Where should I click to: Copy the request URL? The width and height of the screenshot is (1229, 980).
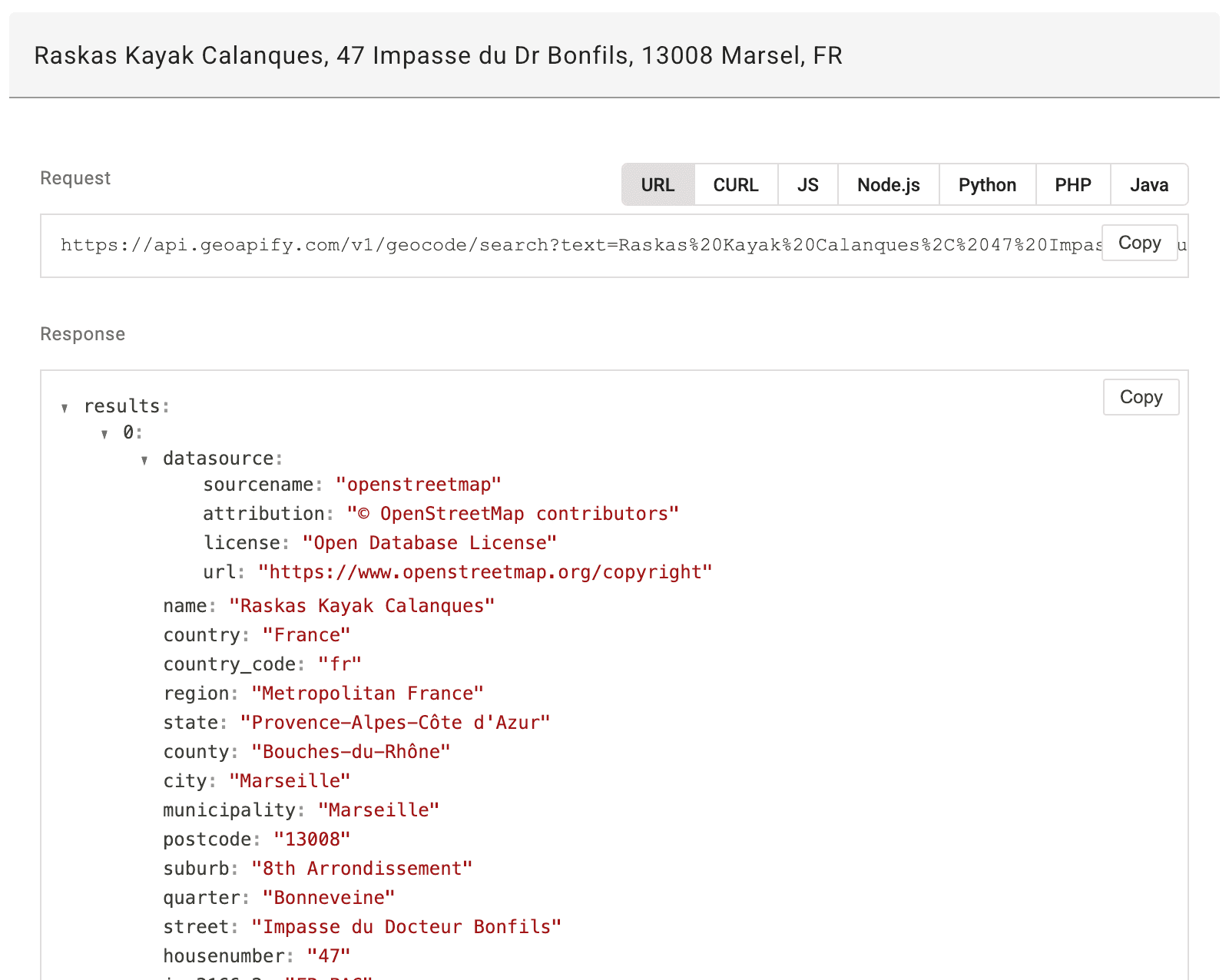pyautogui.click(x=1140, y=243)
